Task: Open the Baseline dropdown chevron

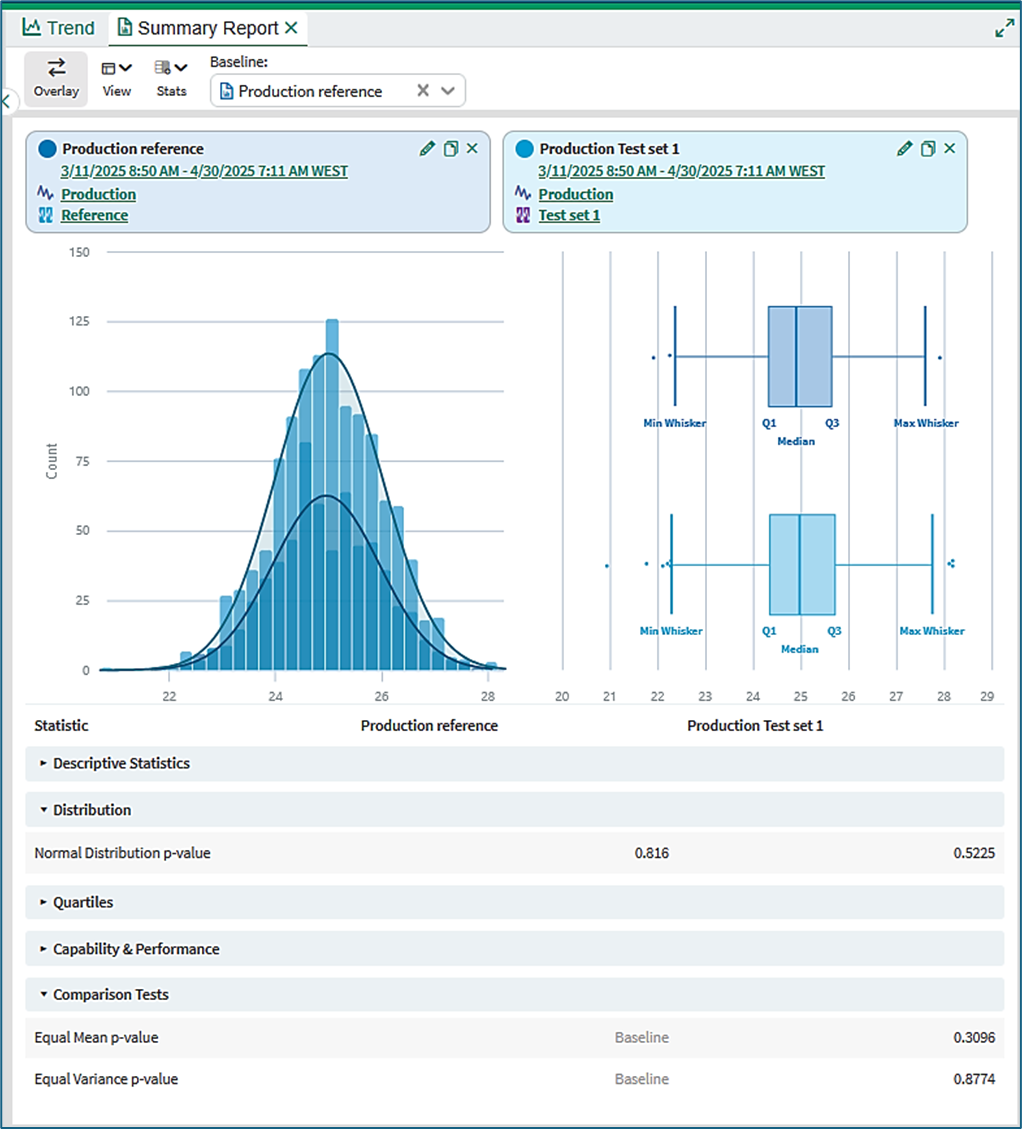Action: [448, 91]
